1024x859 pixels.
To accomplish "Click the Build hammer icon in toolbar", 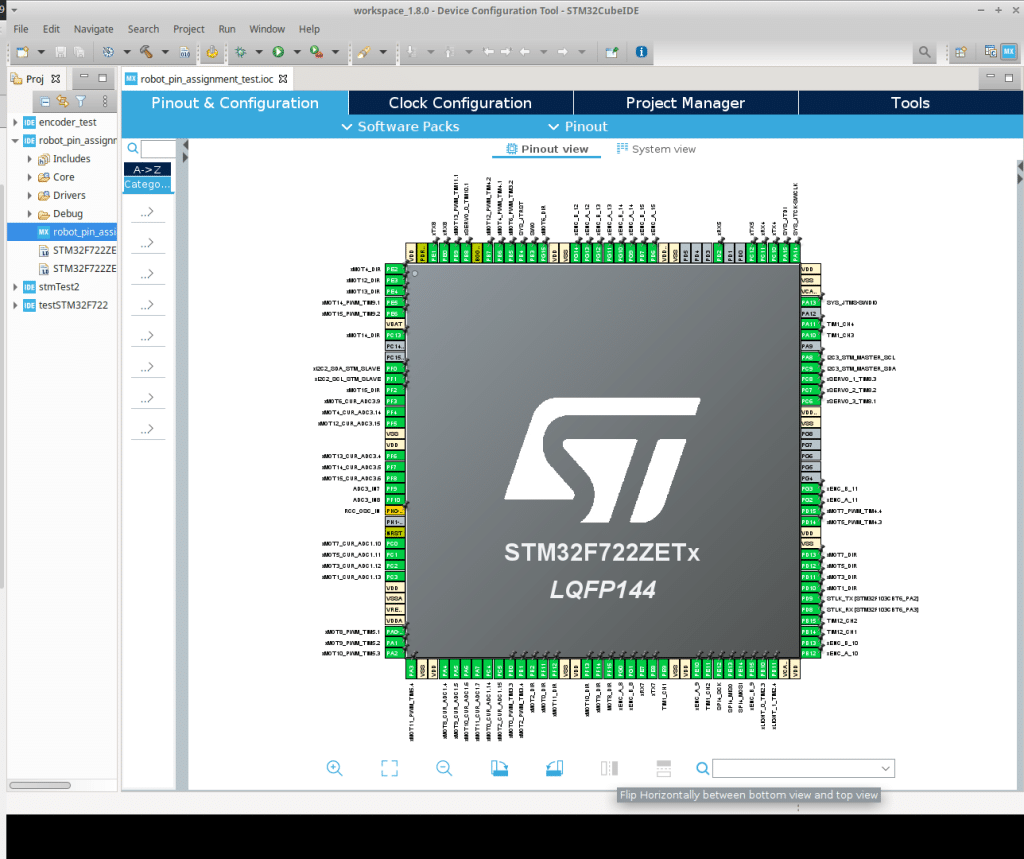I will 146,52.
